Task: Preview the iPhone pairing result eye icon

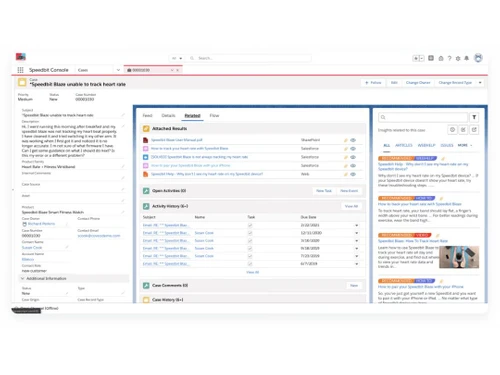Action: pyautogui.click(x=353, y=166)
